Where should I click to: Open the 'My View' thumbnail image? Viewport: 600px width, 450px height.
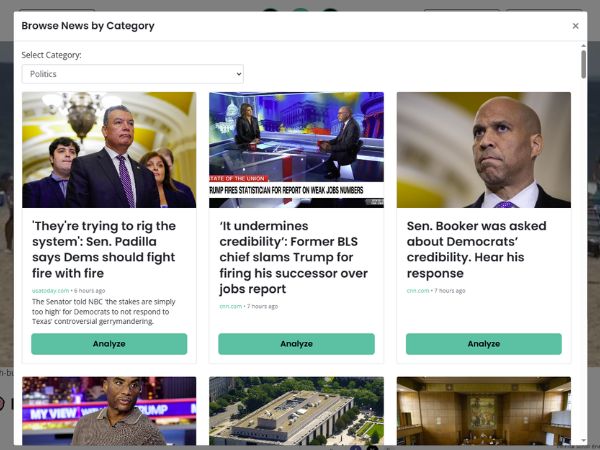tap(109, 411)
